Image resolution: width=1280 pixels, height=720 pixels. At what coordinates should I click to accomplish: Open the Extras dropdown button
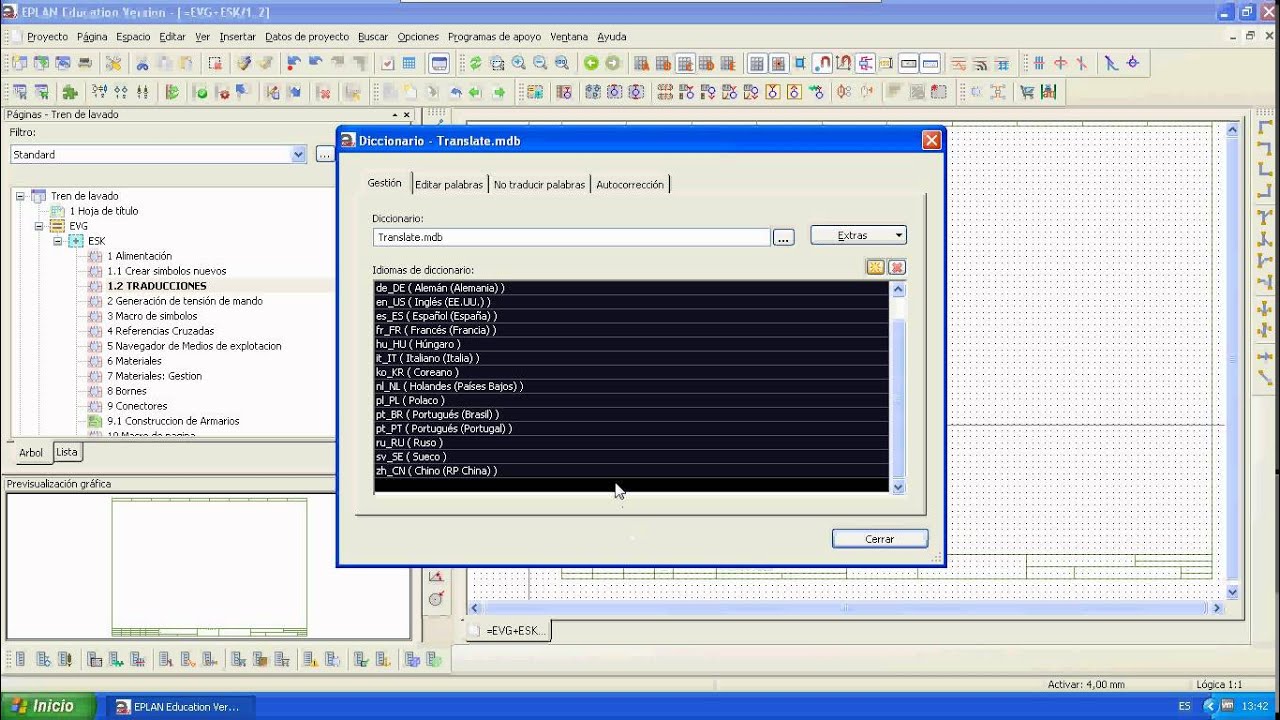pyautogui.click(x=858, y=236)
